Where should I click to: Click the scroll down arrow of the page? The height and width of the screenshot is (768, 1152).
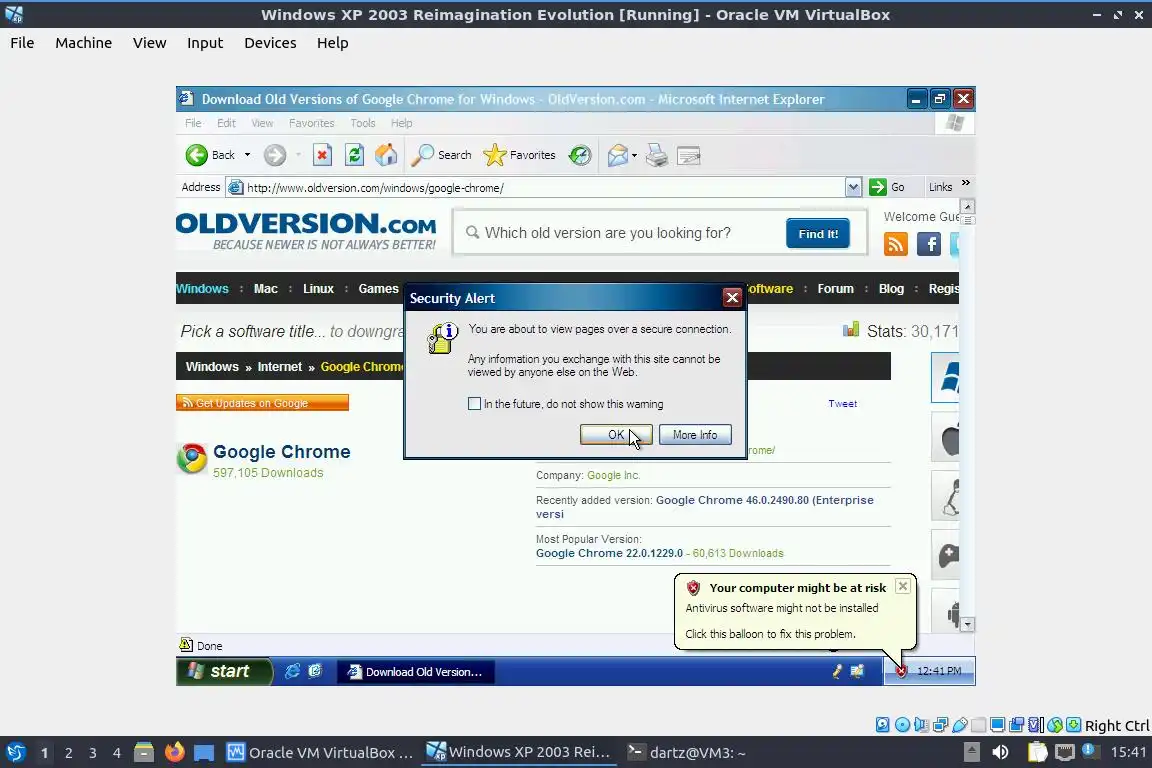[968, 625]
